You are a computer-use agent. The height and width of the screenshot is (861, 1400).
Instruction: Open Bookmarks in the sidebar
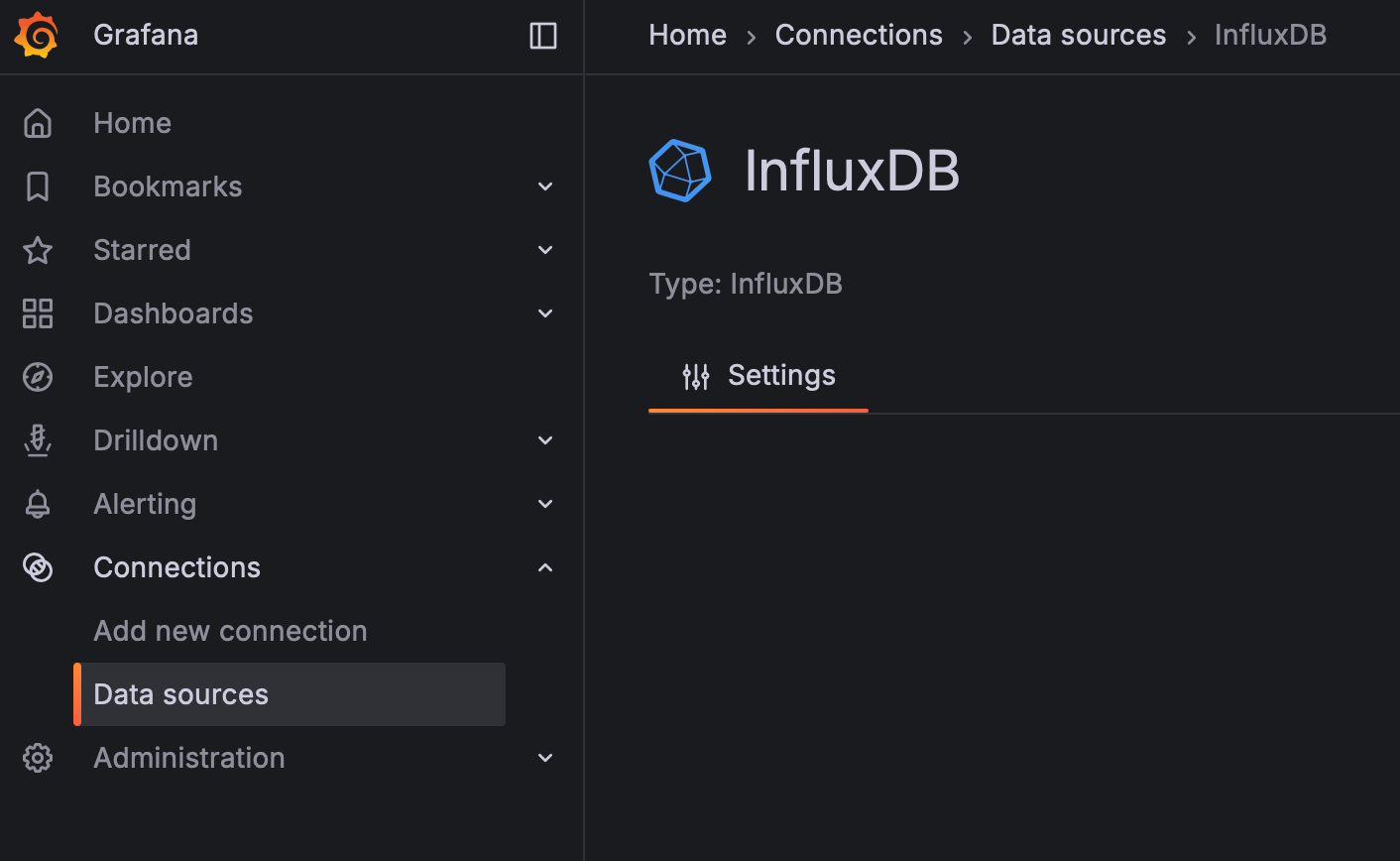[x=168, y=186]
